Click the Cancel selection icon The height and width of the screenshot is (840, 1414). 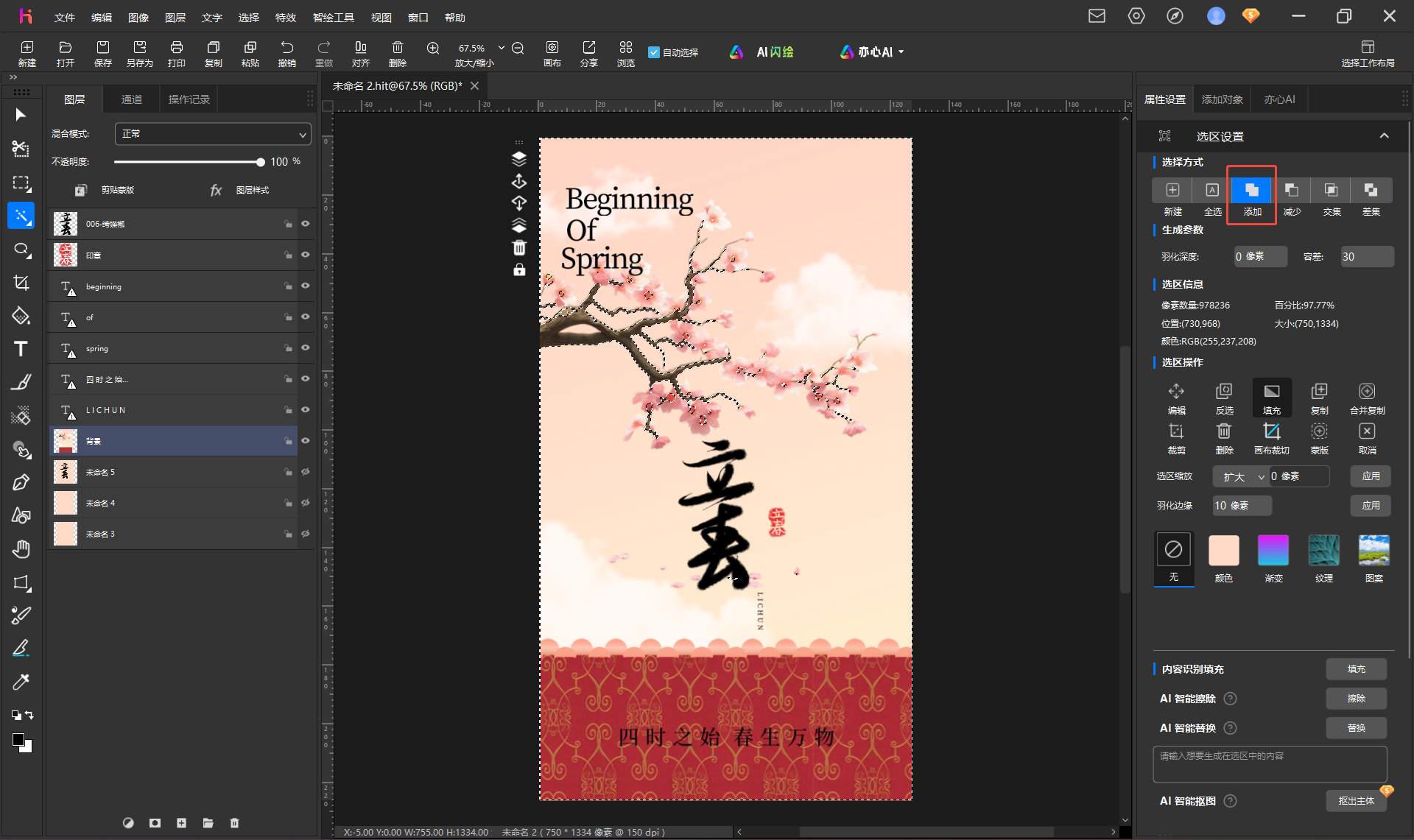1367,438
